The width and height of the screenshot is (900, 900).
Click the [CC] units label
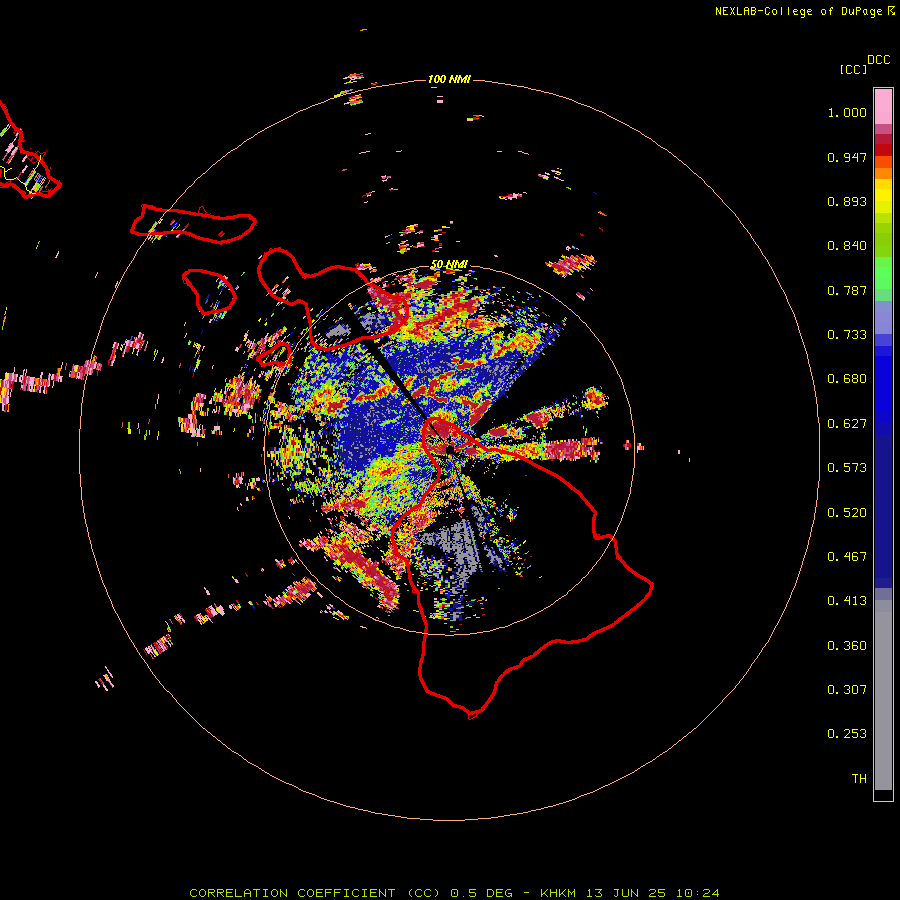tap(853, 69)
